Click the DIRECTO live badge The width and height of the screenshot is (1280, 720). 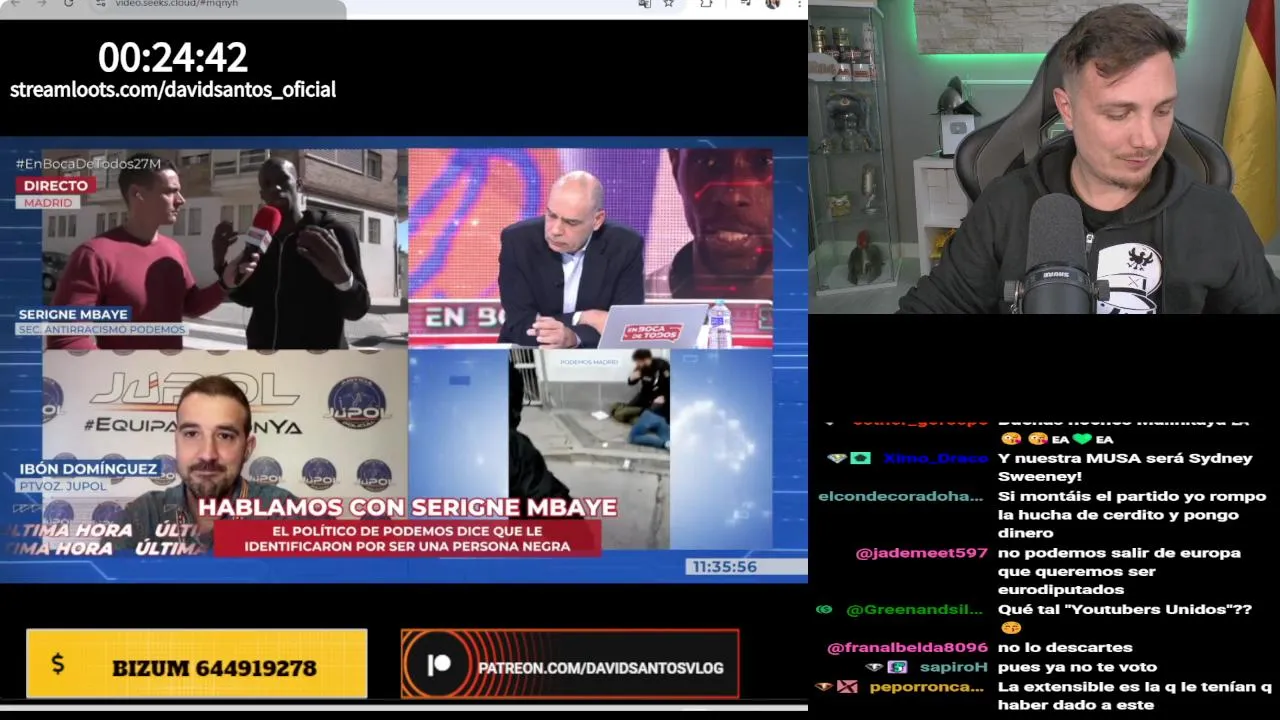click(56, 185)
